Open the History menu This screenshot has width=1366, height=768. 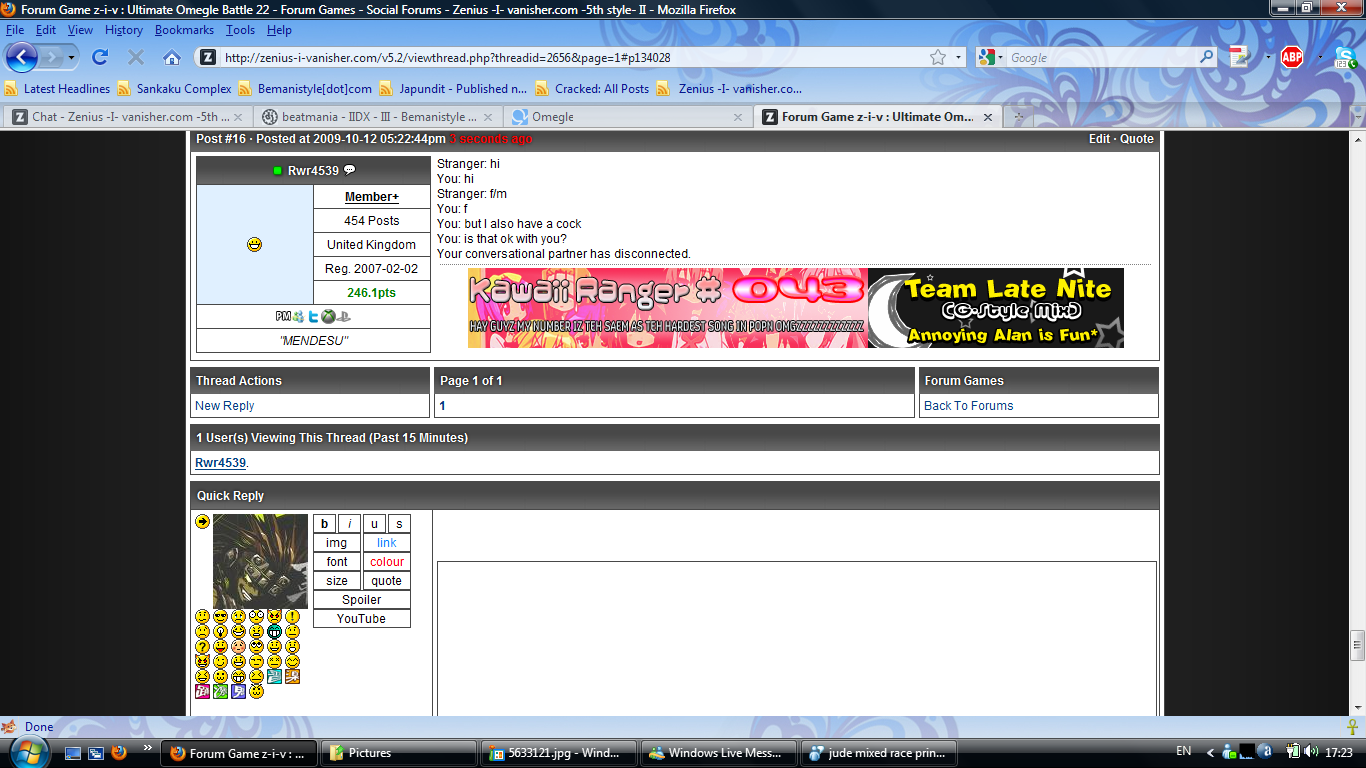[124, 30]
